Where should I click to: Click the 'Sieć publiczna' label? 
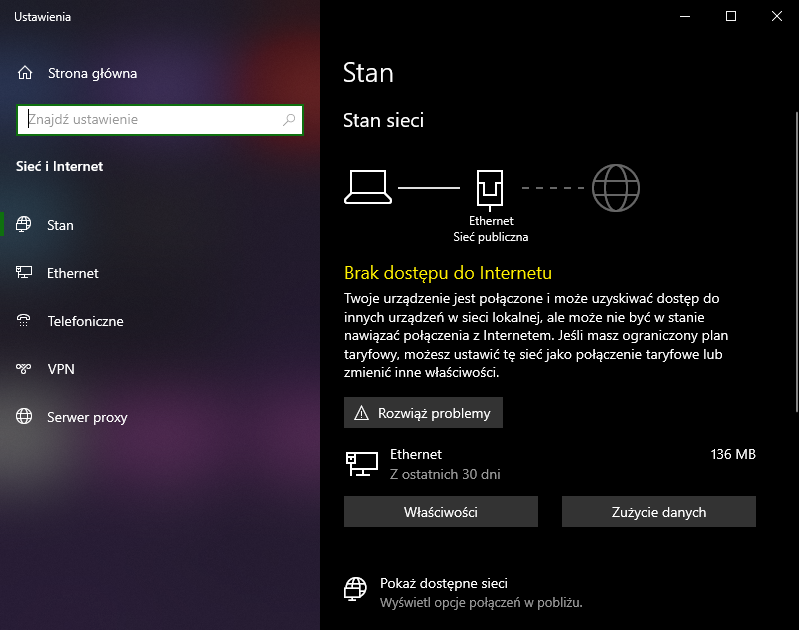tap(491, 237)
